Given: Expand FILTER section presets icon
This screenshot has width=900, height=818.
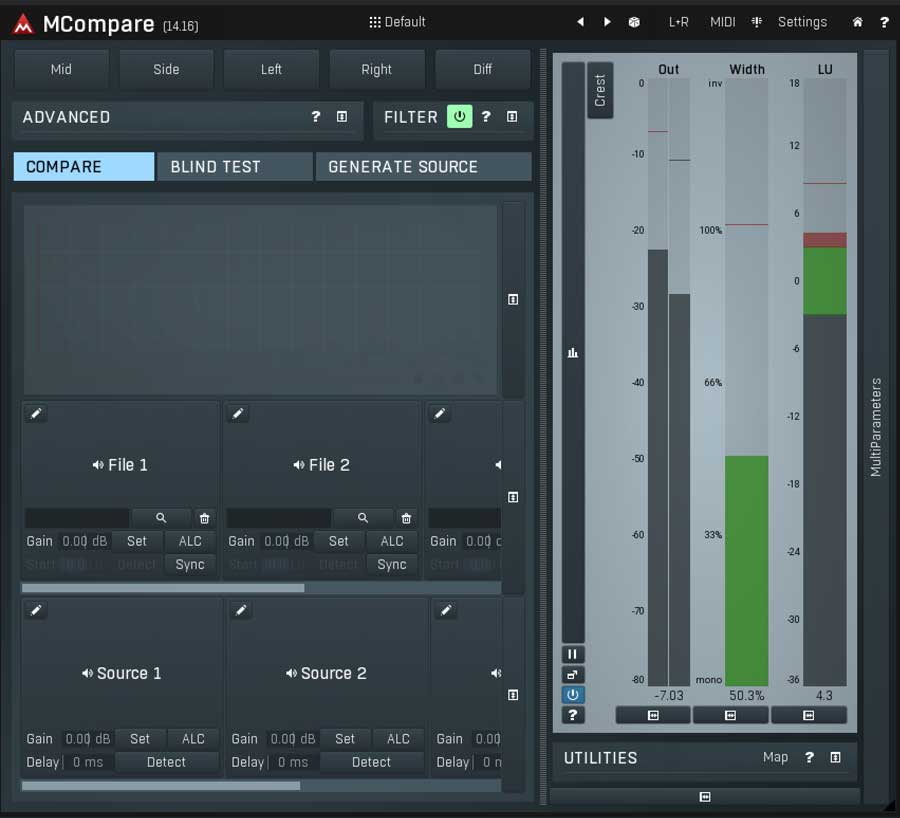Looking at the screenshot, I should [x=512, y=117].
